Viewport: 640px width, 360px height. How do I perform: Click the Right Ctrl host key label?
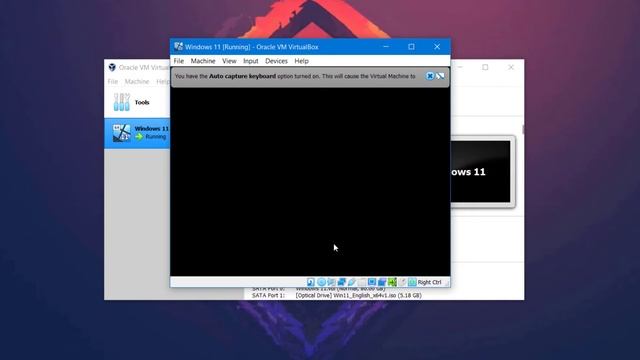[429, 282]
